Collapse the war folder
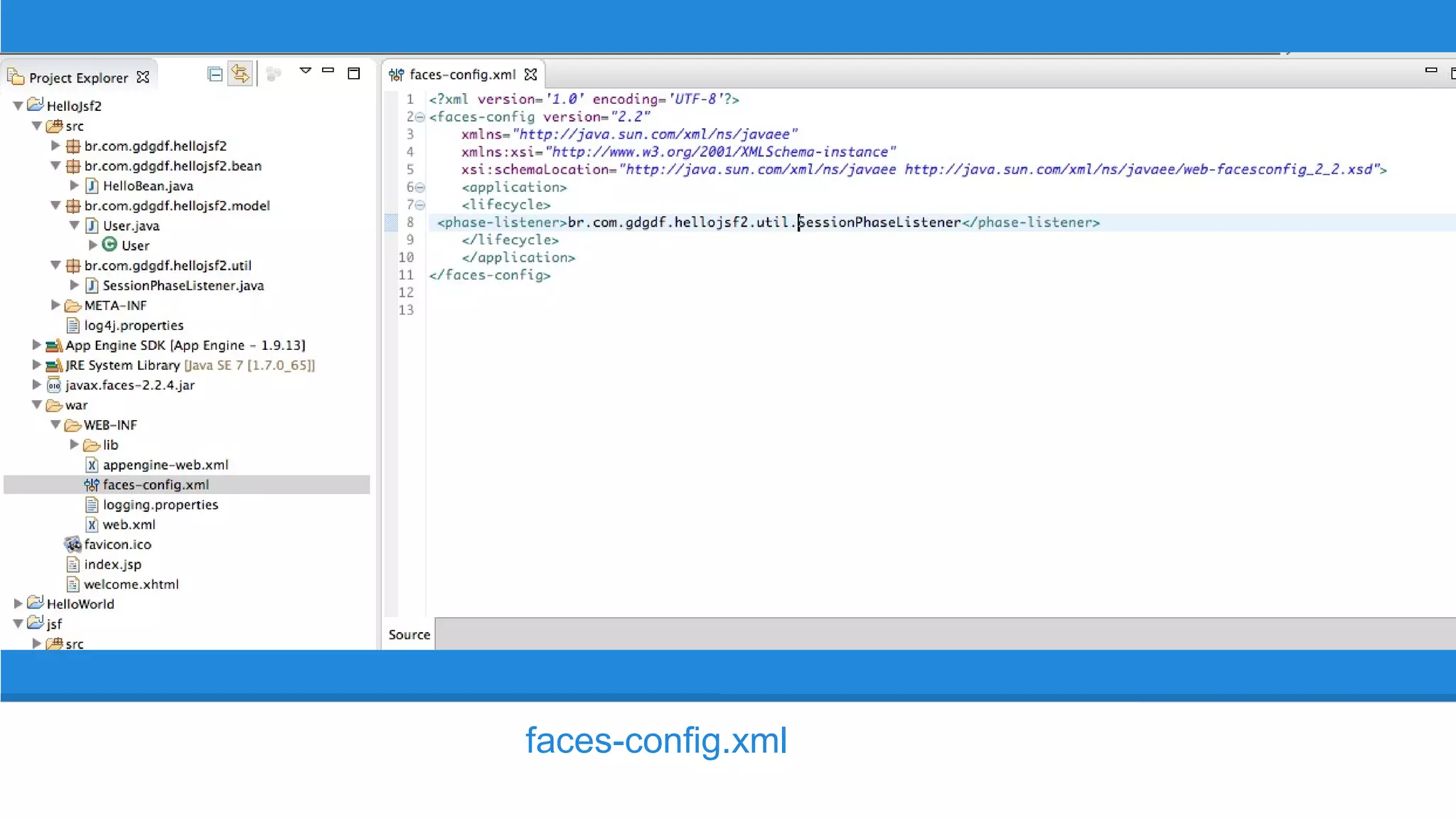 pyautogui.click(x=36, y=404)
